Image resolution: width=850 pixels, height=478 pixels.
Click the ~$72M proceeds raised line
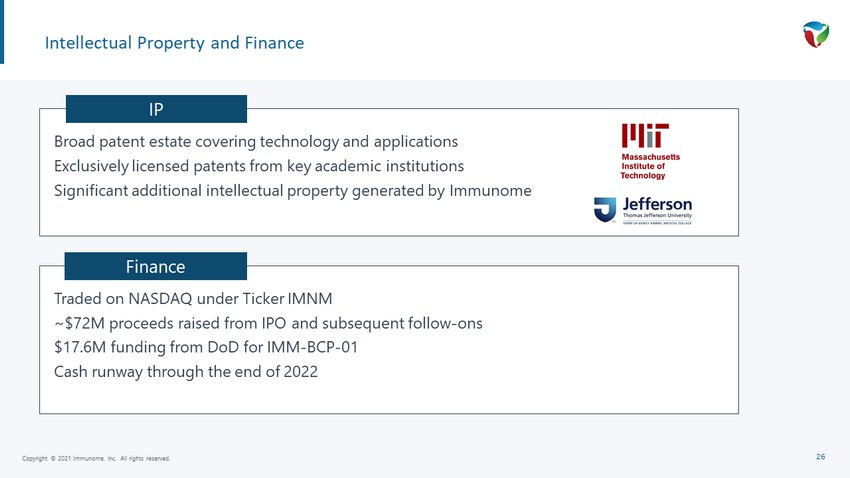[x=268, y=323]
